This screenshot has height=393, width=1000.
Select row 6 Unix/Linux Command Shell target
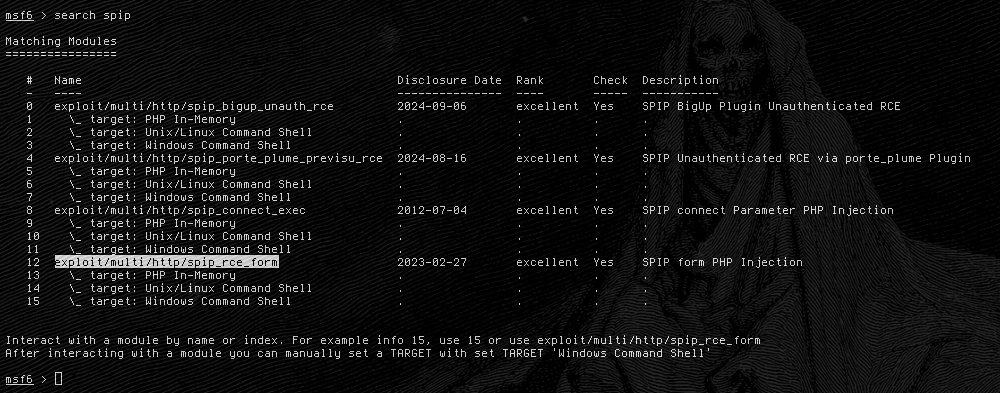(191, 184)
